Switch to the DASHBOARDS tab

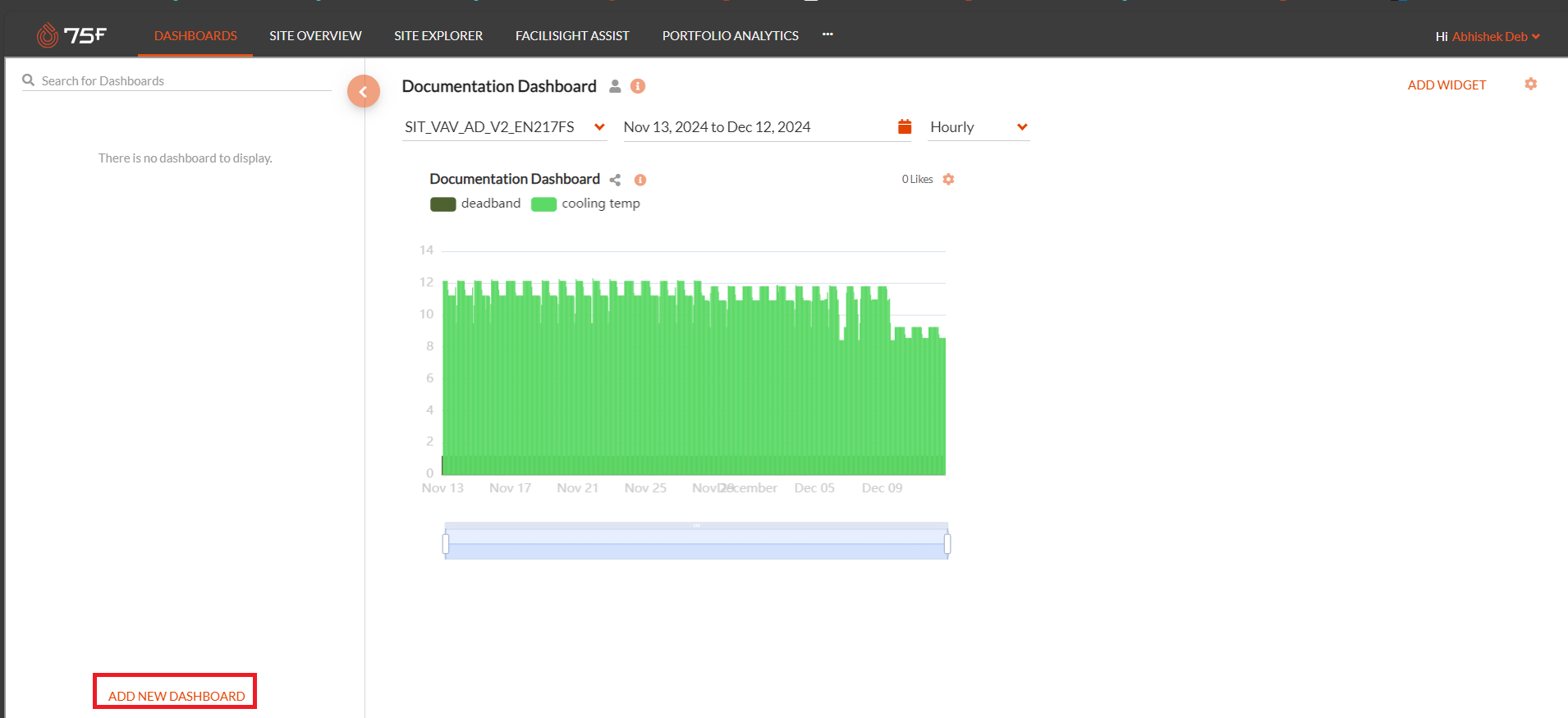click(x=195, y=35)
